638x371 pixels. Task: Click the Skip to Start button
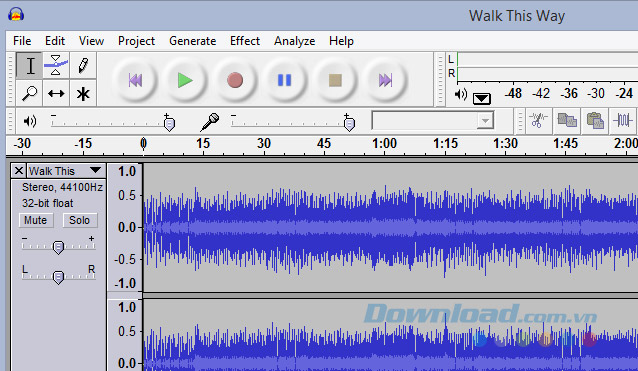[135, 80]
